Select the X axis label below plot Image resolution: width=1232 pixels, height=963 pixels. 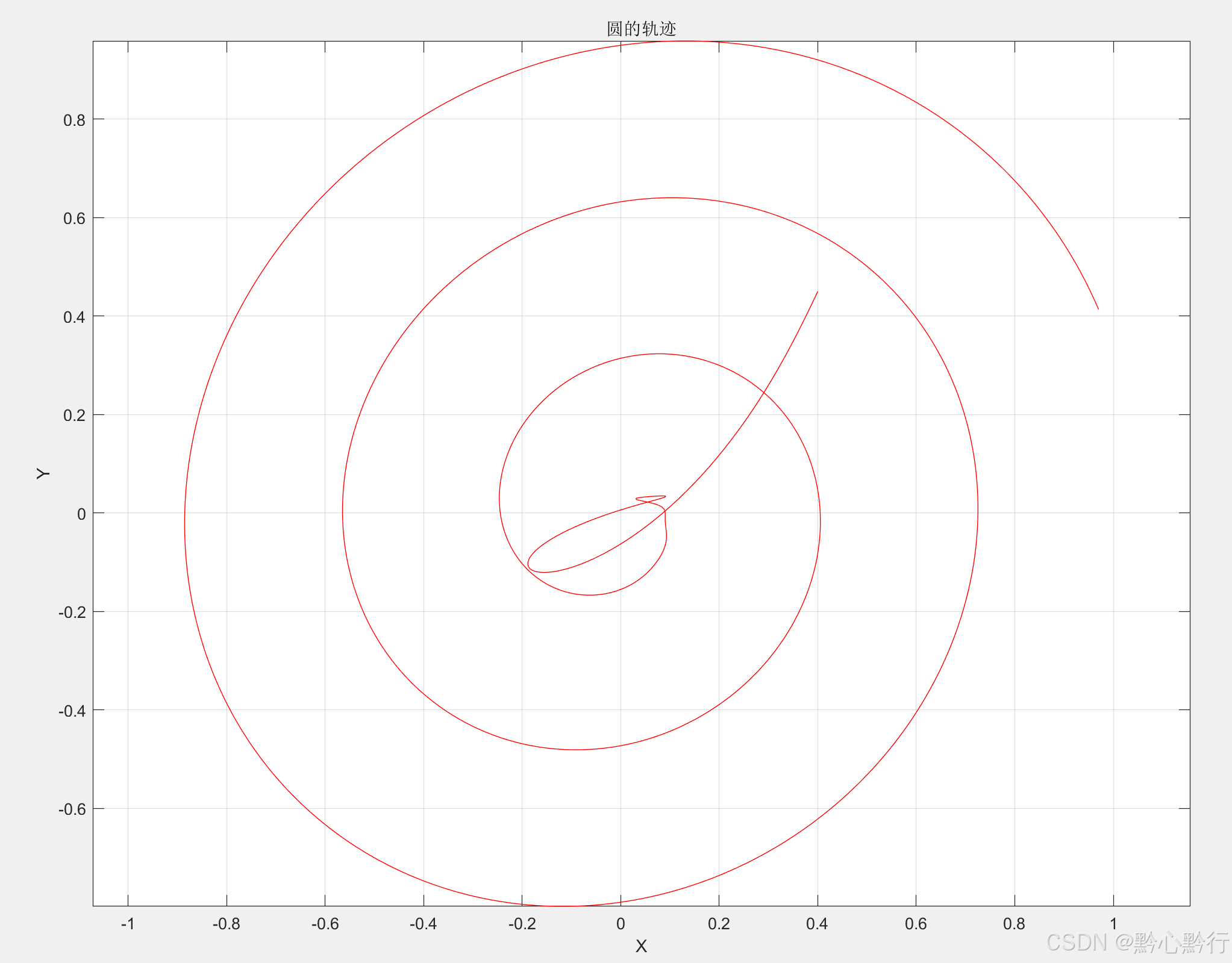click(x=641, y=946)
